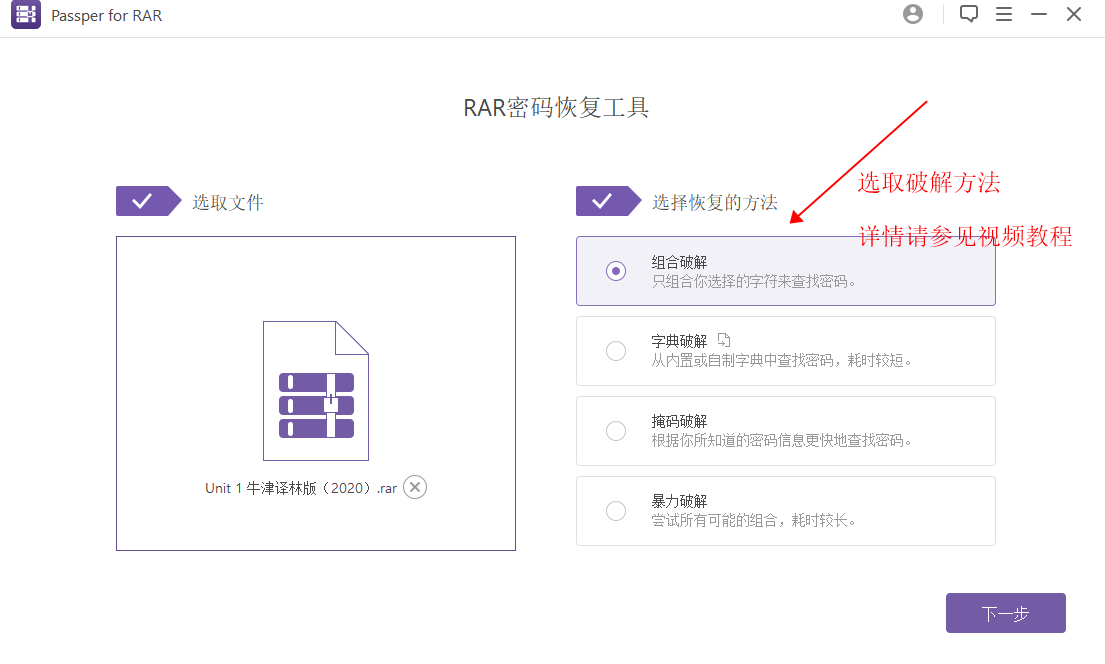Close the Passper for RAR window
1105x664 pixels.
tap(1074, 14)
